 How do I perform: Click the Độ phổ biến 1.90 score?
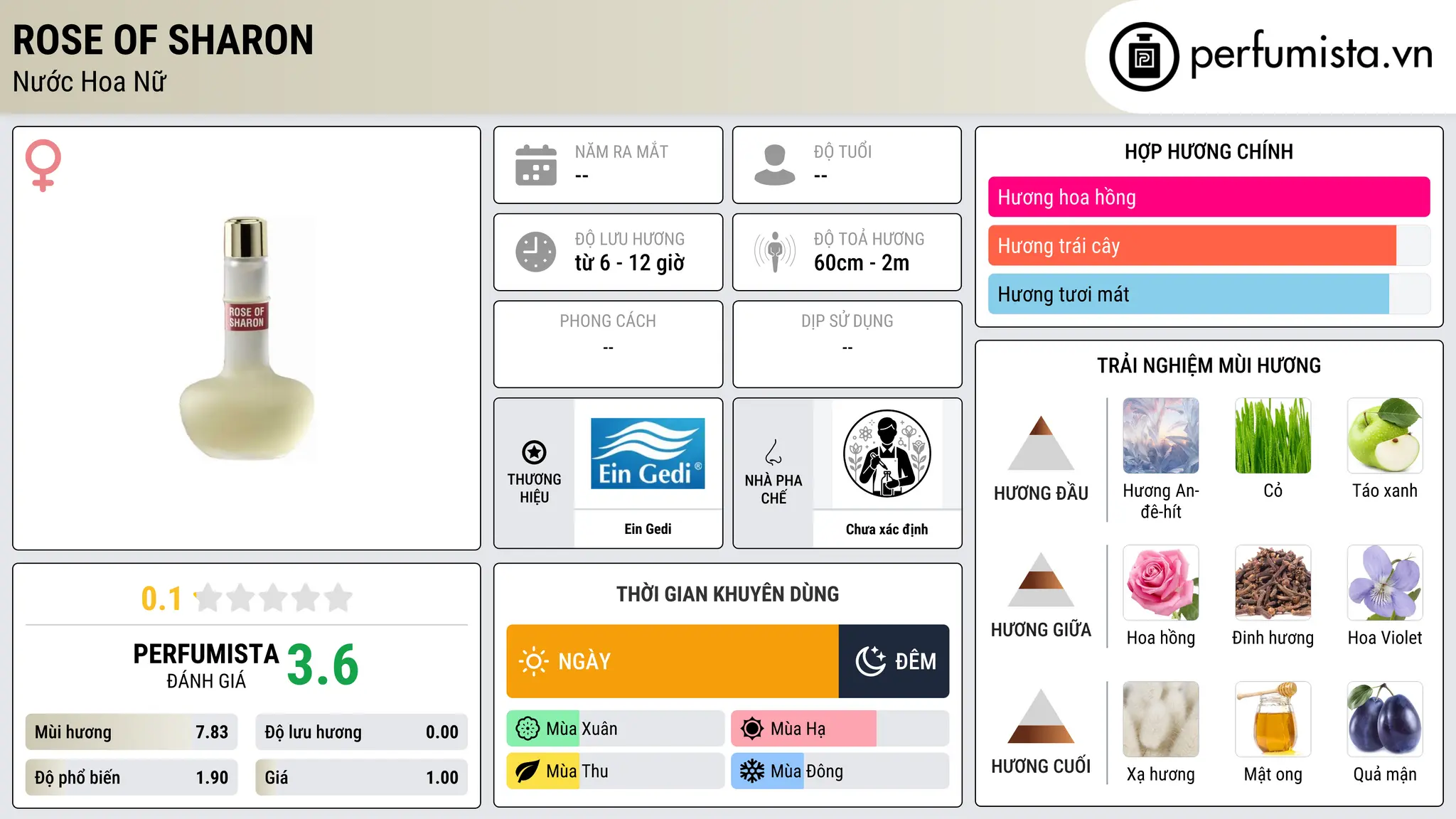pyautogui.click(x=132, y=778)
